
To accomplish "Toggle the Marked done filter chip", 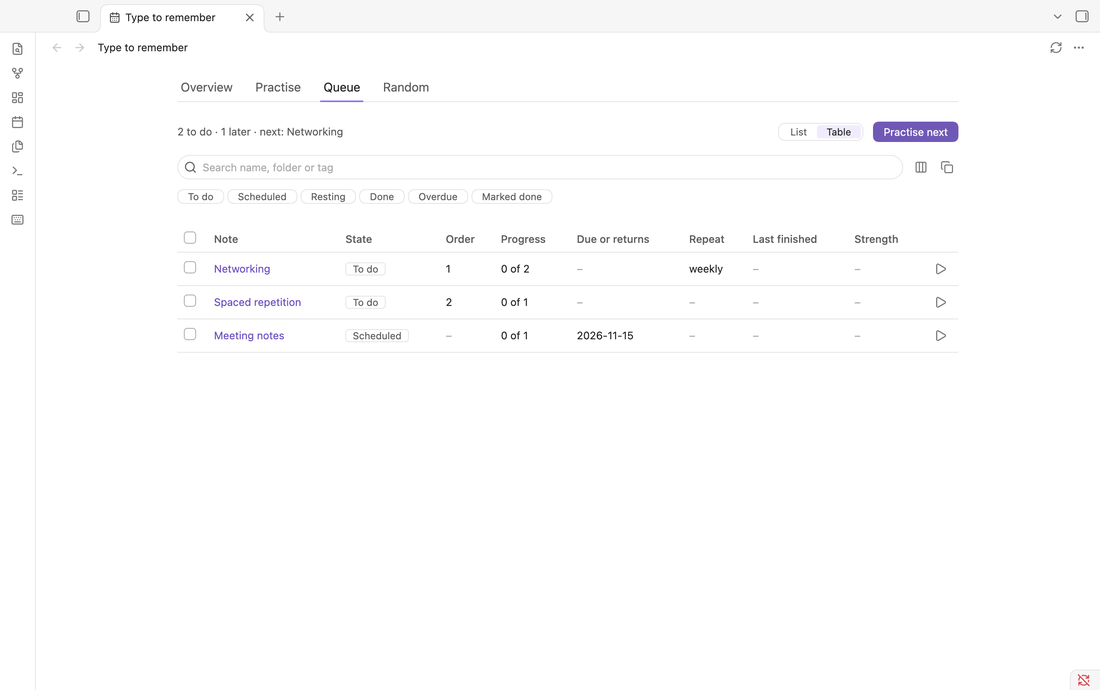I will [x=511, y=197].
